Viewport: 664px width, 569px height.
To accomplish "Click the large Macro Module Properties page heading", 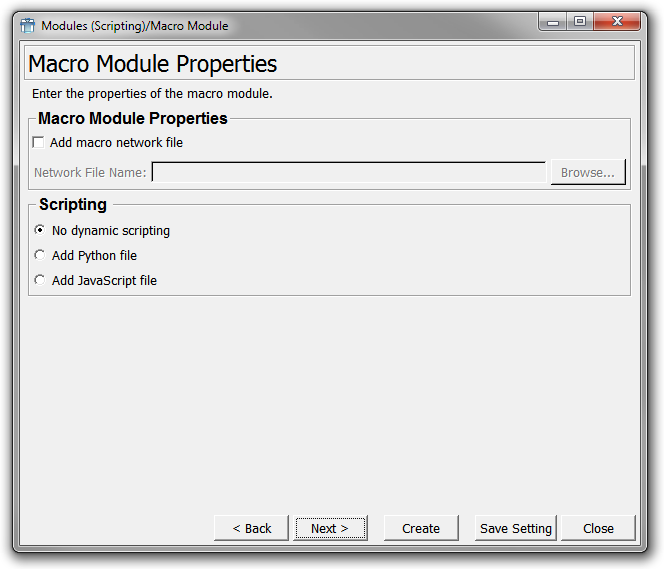I will tap(153, 64).
